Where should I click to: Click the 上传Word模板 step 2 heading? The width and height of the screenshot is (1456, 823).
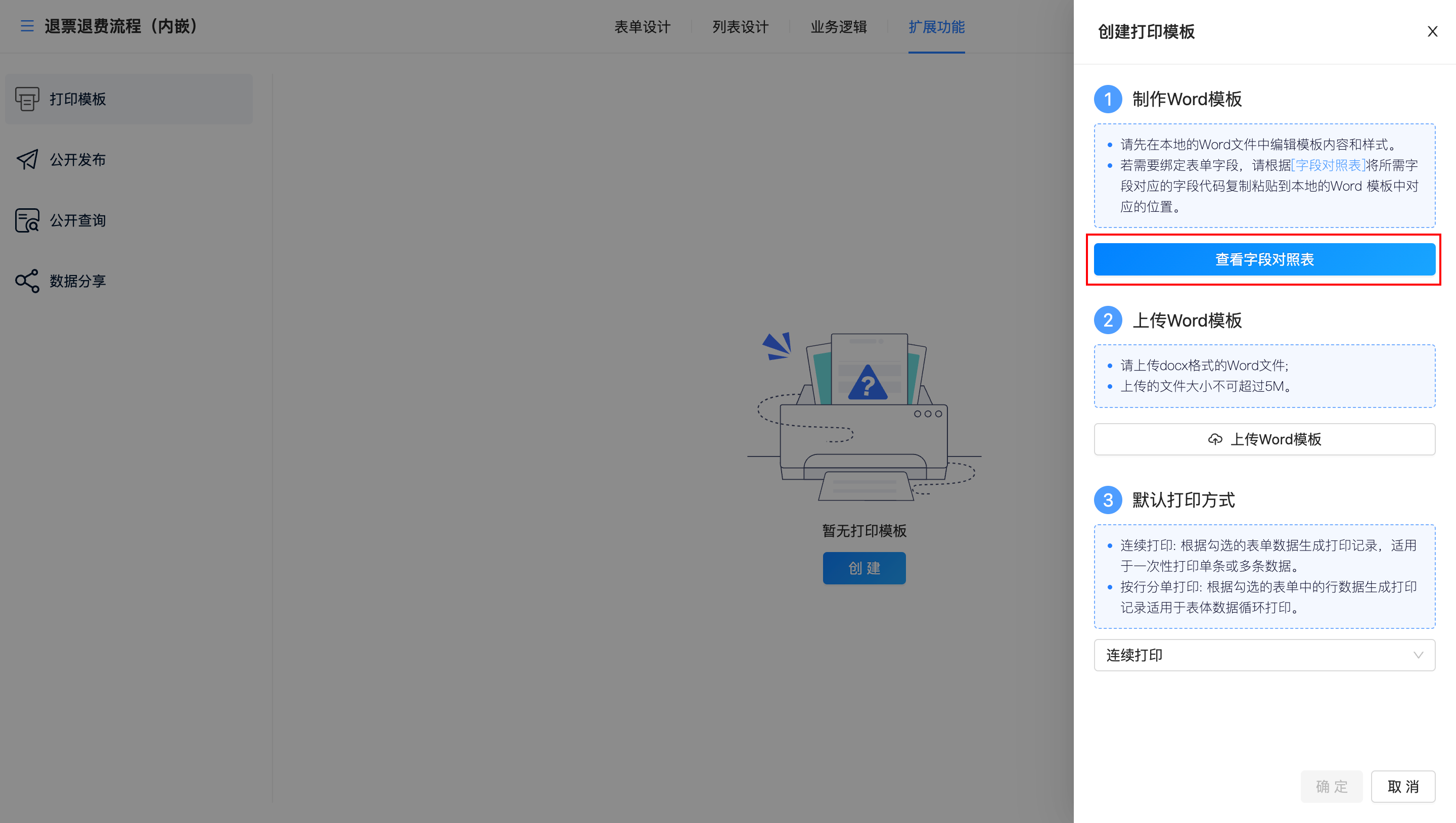1187,321
